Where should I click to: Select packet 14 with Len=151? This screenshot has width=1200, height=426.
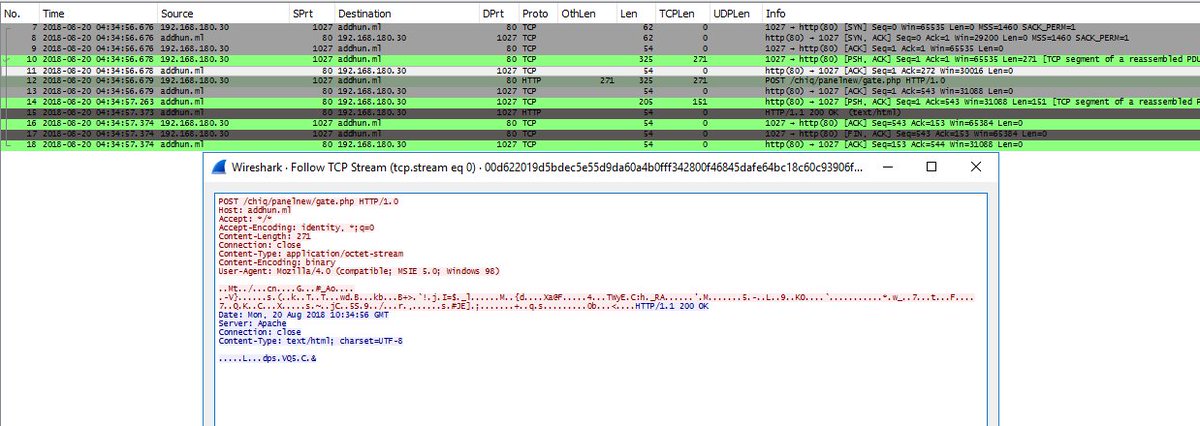click(x=600, y=101)
